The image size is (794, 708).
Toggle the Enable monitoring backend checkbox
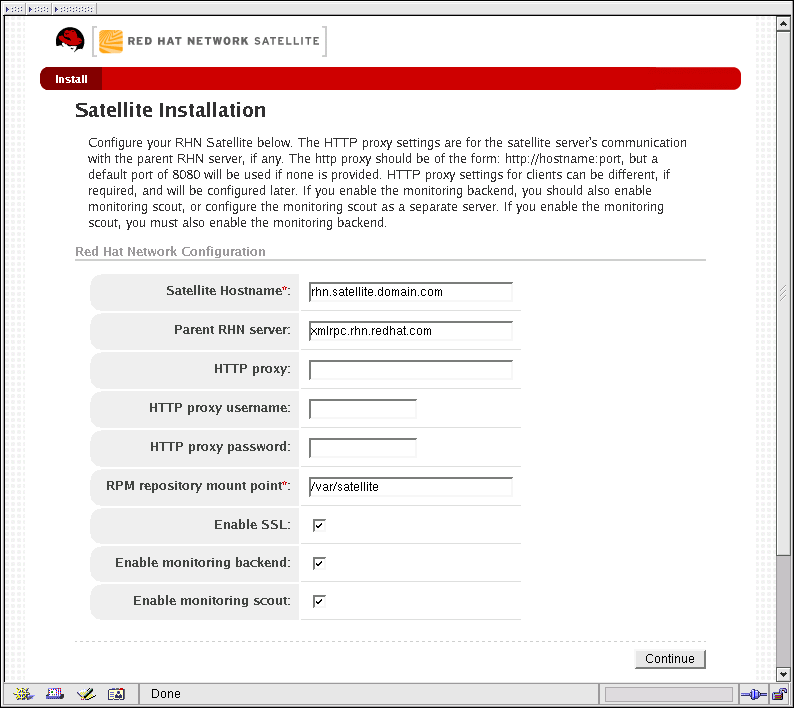point(319,563)
